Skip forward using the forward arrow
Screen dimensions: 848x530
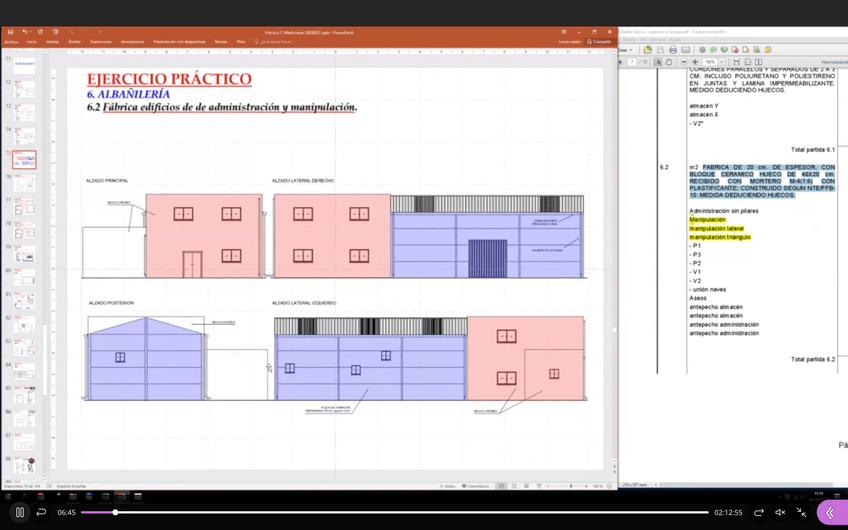click(x=759, y=512)
